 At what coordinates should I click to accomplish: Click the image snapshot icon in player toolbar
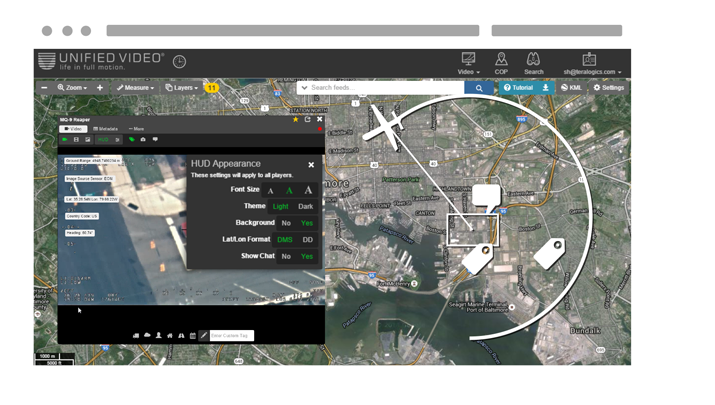(88, 140)
